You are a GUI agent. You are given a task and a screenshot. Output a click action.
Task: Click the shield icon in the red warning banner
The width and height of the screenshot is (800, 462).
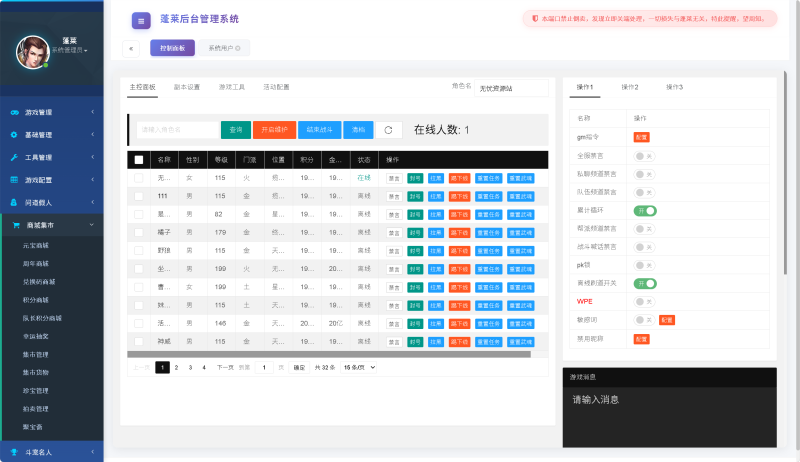tap(535, 18)
